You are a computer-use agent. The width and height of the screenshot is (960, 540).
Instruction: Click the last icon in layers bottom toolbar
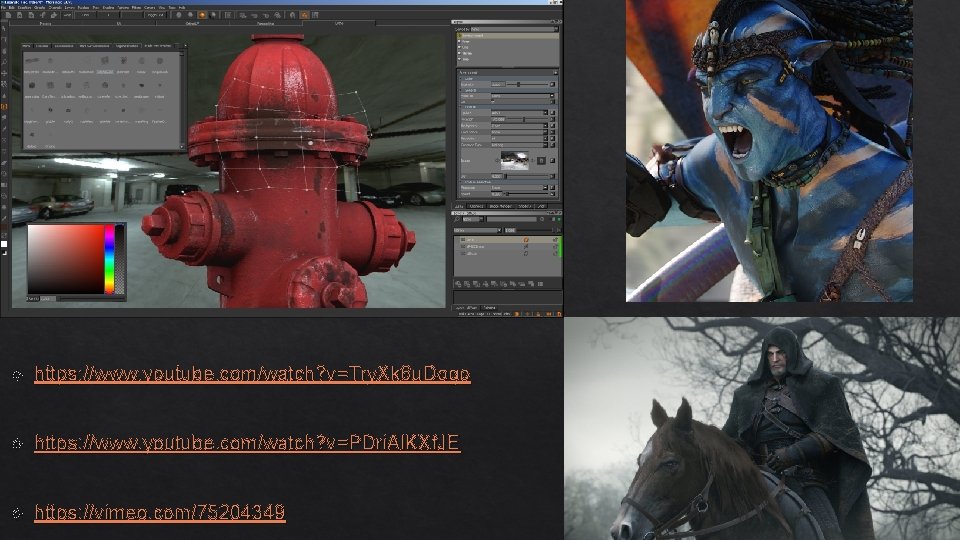click(x=540, y=284)
